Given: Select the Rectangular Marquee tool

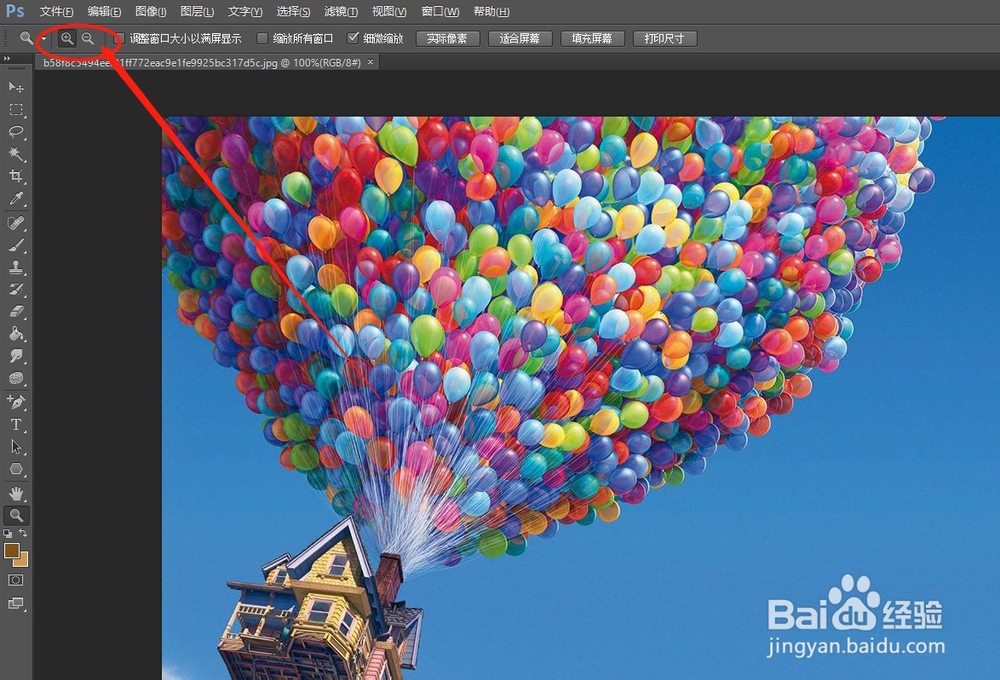Looking at the screenshot, I should 16,110.
